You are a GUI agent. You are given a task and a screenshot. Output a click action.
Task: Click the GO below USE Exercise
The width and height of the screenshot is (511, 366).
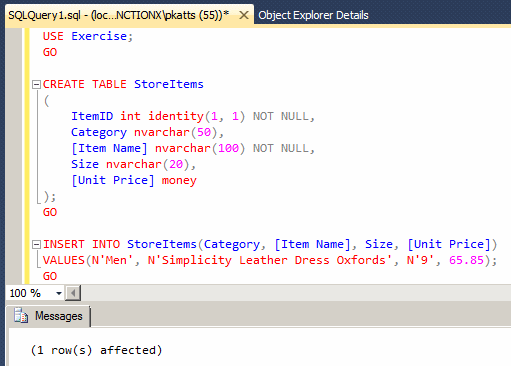click(50, 52)
